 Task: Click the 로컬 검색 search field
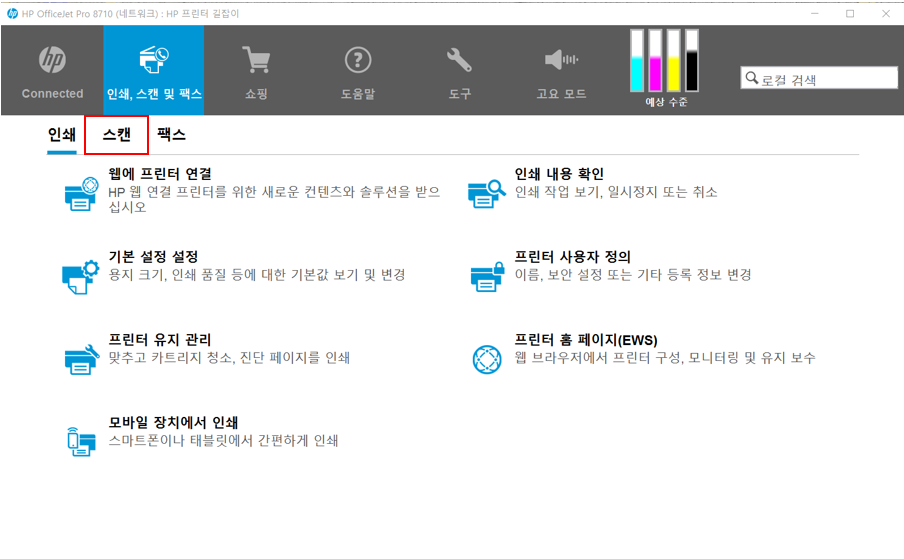pos(819,78)
